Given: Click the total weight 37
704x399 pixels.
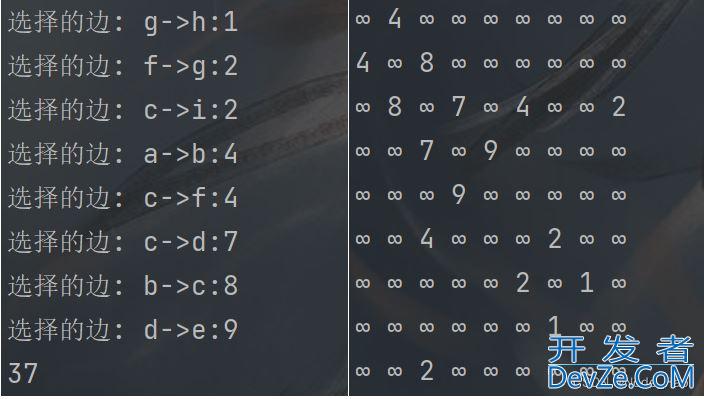Looking at the screenshot, I should 22,373.
